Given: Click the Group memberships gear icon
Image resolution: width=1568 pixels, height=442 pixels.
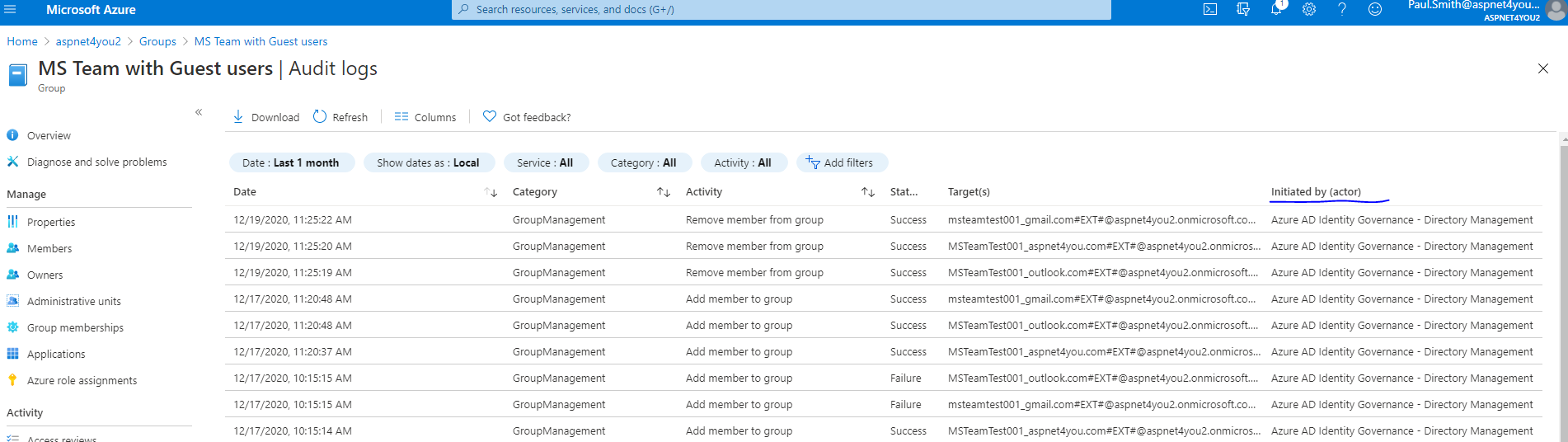Looking at the screenshot, I should (12, 327).
